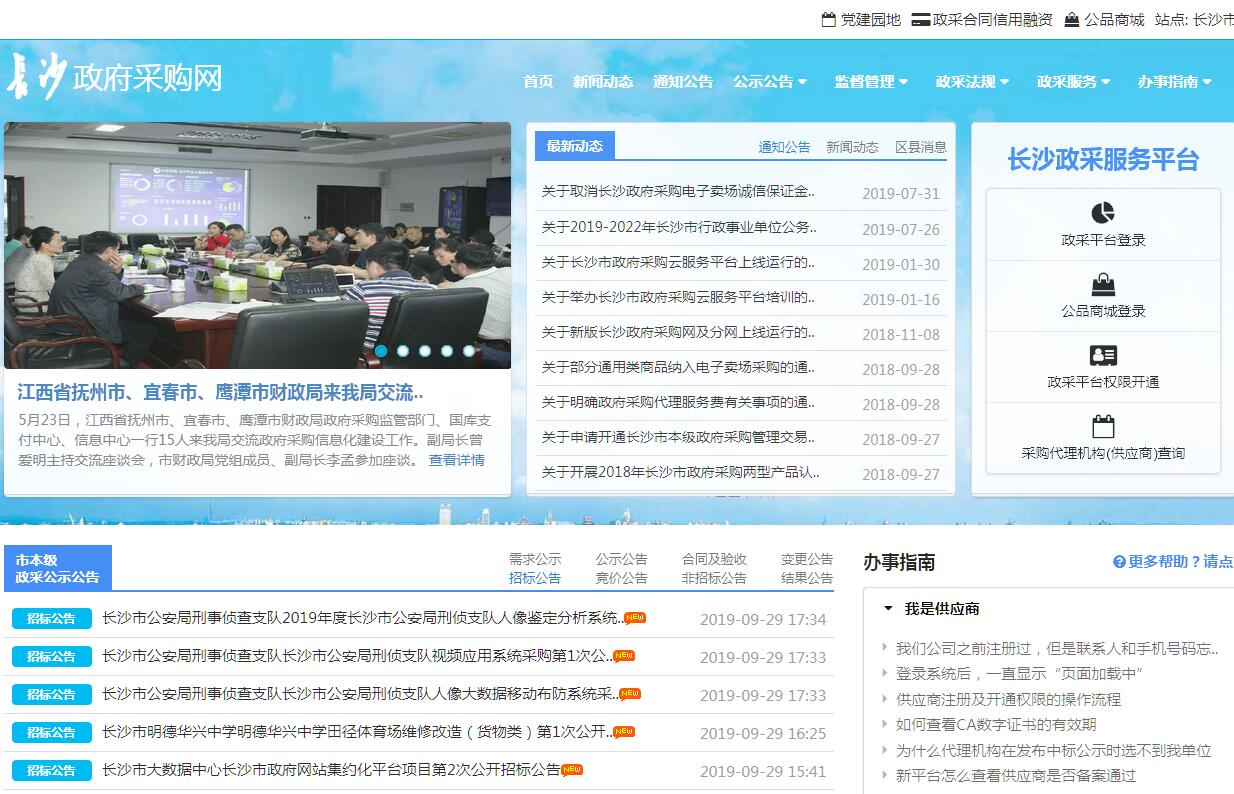
Task: Select the last carousel indicator dot
Action: pos(469,351)
